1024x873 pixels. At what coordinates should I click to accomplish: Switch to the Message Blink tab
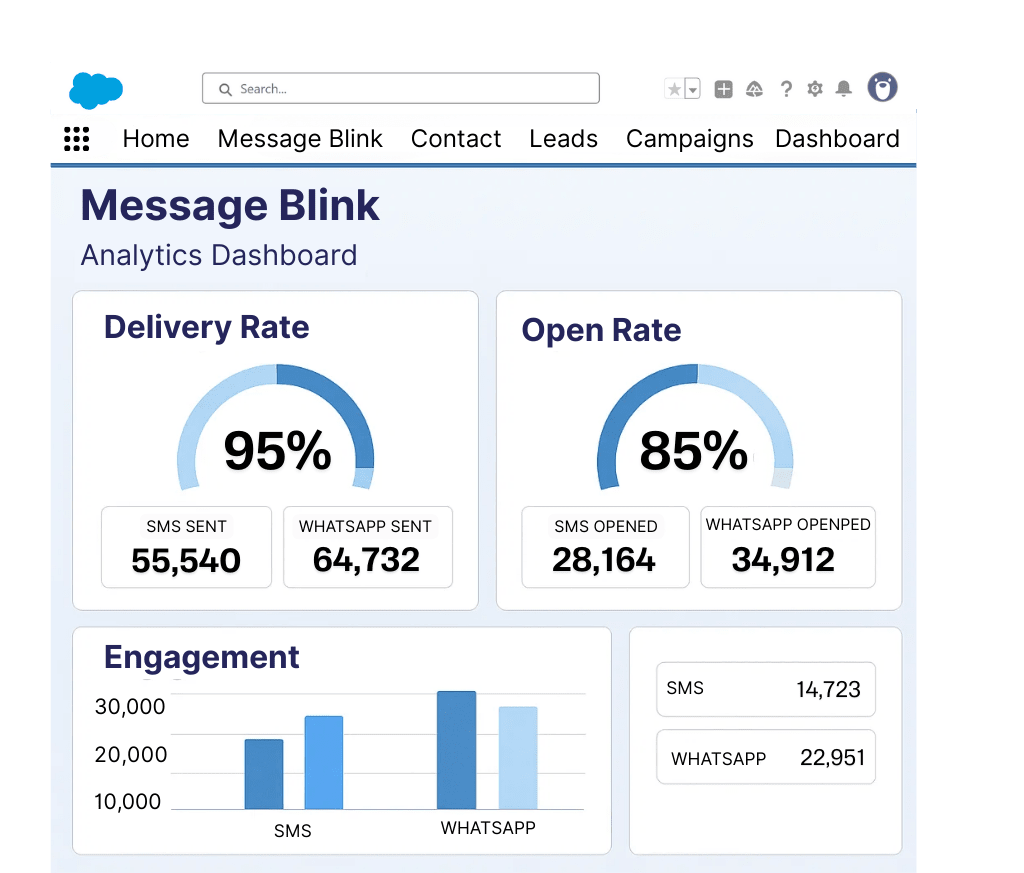[300, 139]
